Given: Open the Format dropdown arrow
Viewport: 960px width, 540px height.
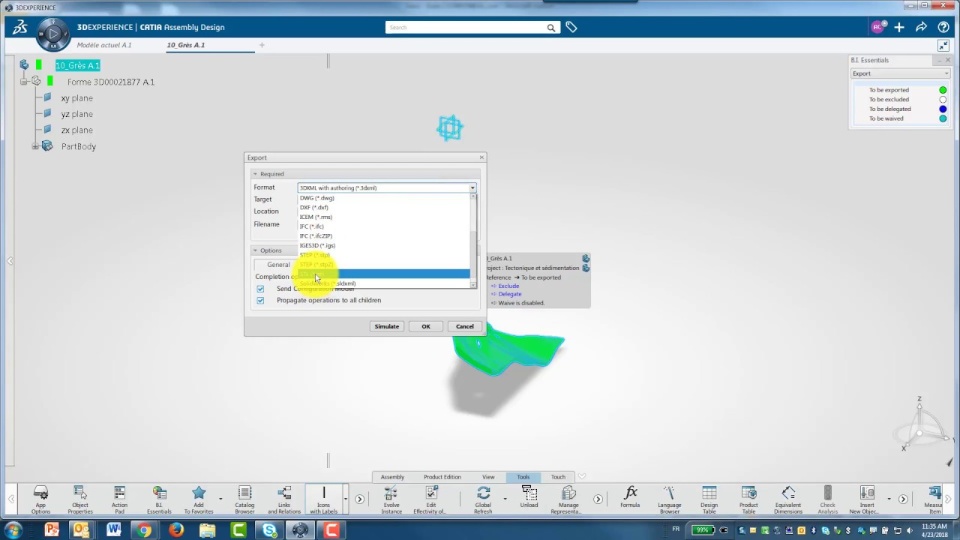Looking at the screenshot, I should point(472,188).
